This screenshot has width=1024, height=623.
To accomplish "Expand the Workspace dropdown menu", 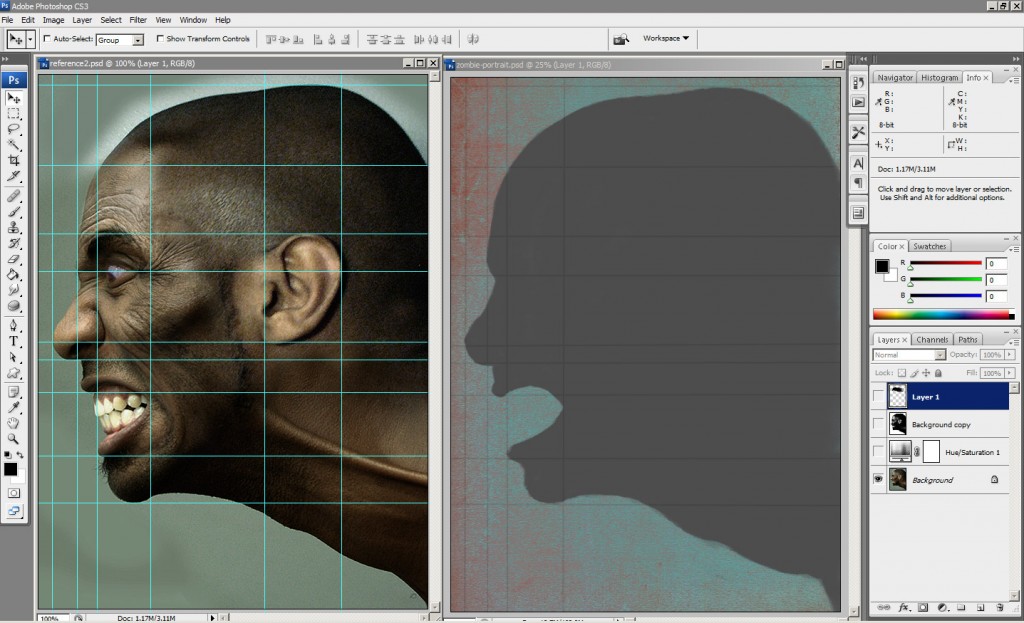I will [x=666, y=39].
